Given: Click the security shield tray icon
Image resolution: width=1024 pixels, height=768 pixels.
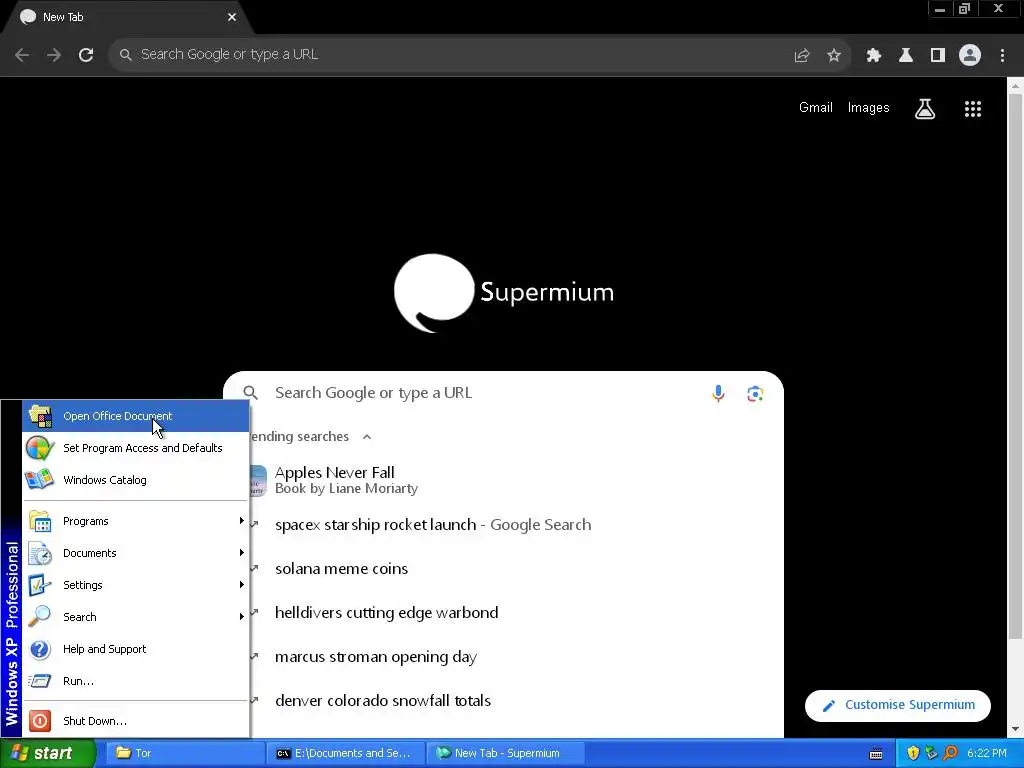Looking at the screenshot, I should pos(912,753).
